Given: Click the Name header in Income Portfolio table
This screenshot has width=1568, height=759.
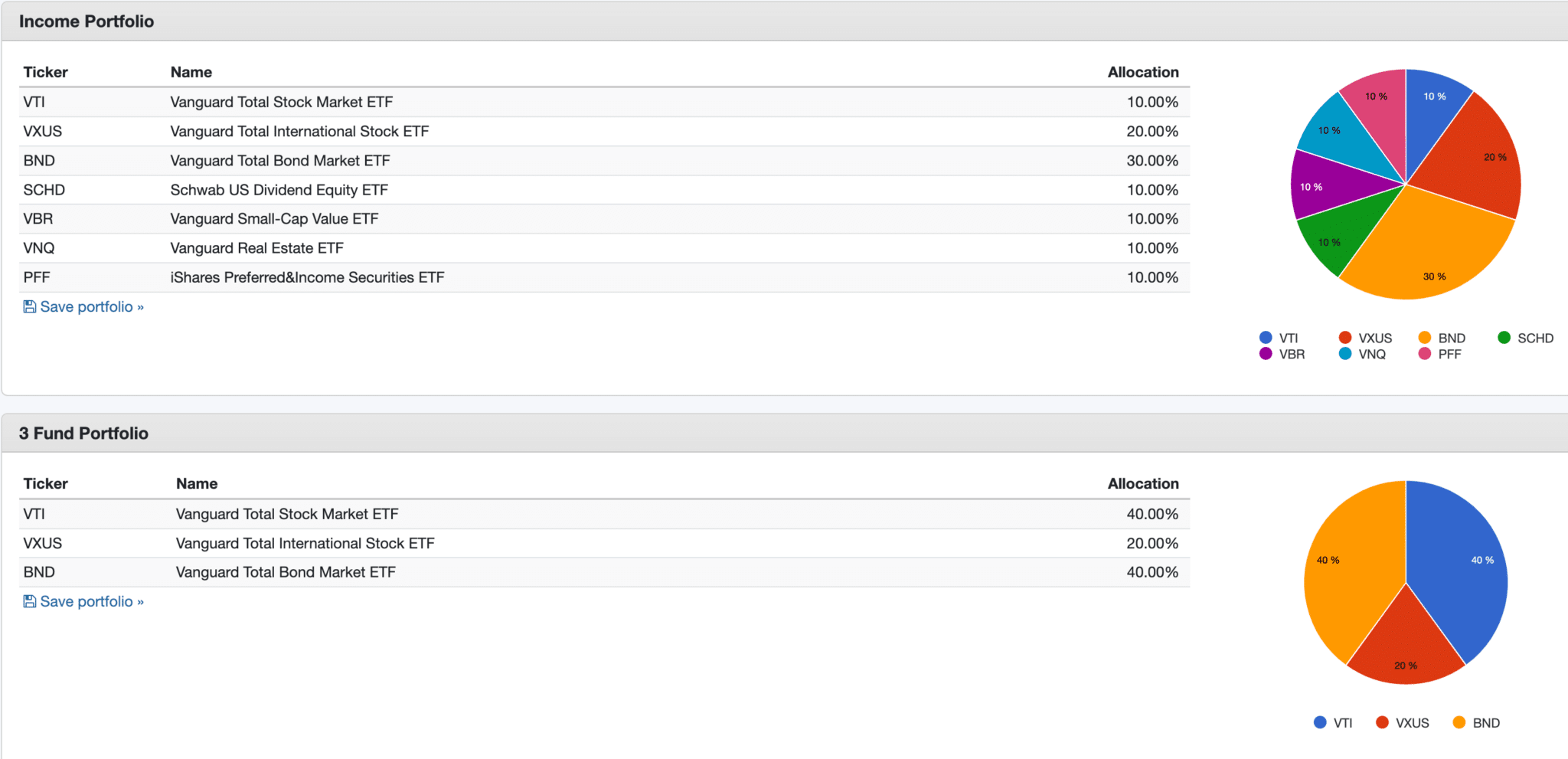Looking at the screenshot, I should 191,72.
